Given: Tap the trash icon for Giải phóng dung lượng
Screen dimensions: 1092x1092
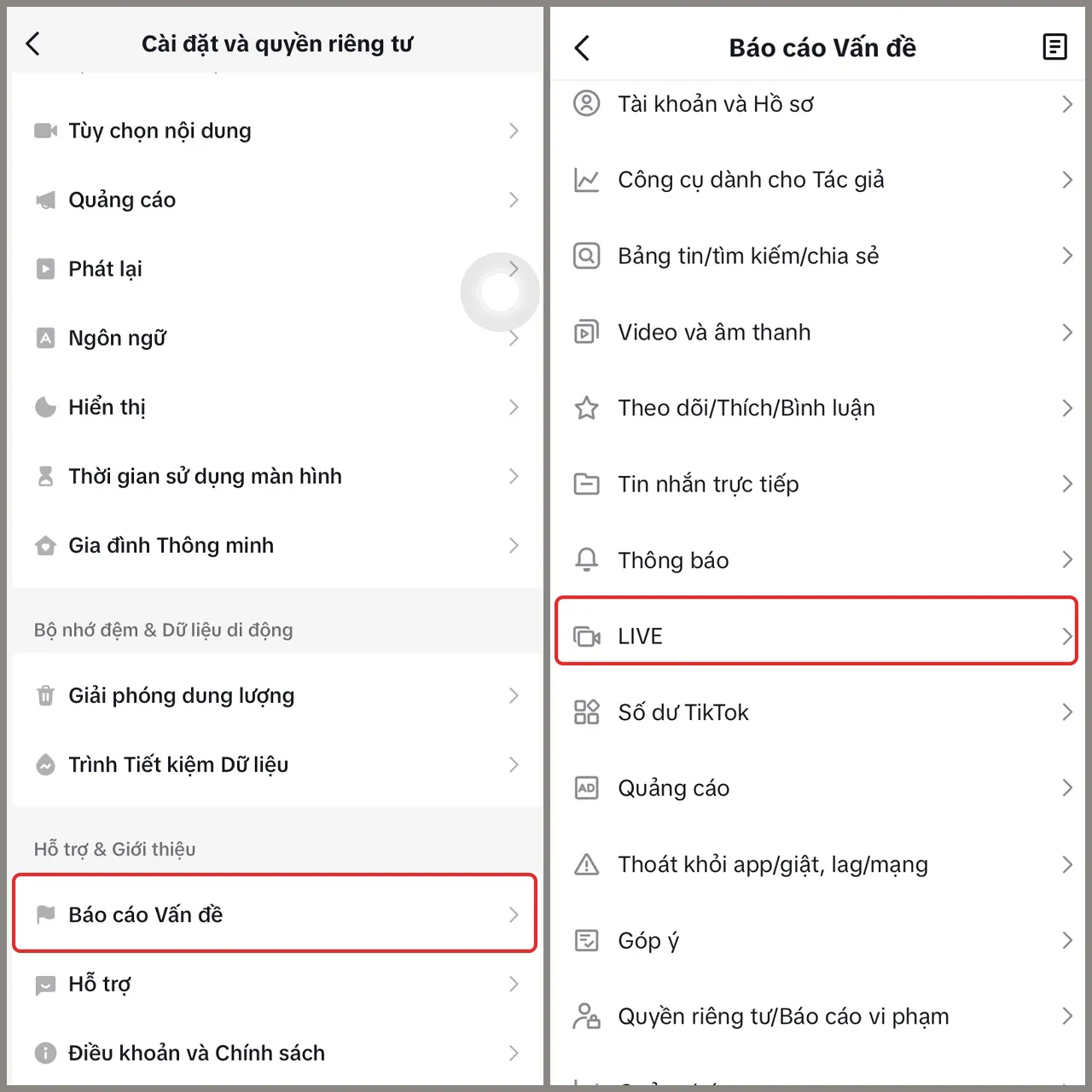Looking at the screenshot, I should [45, 695].
